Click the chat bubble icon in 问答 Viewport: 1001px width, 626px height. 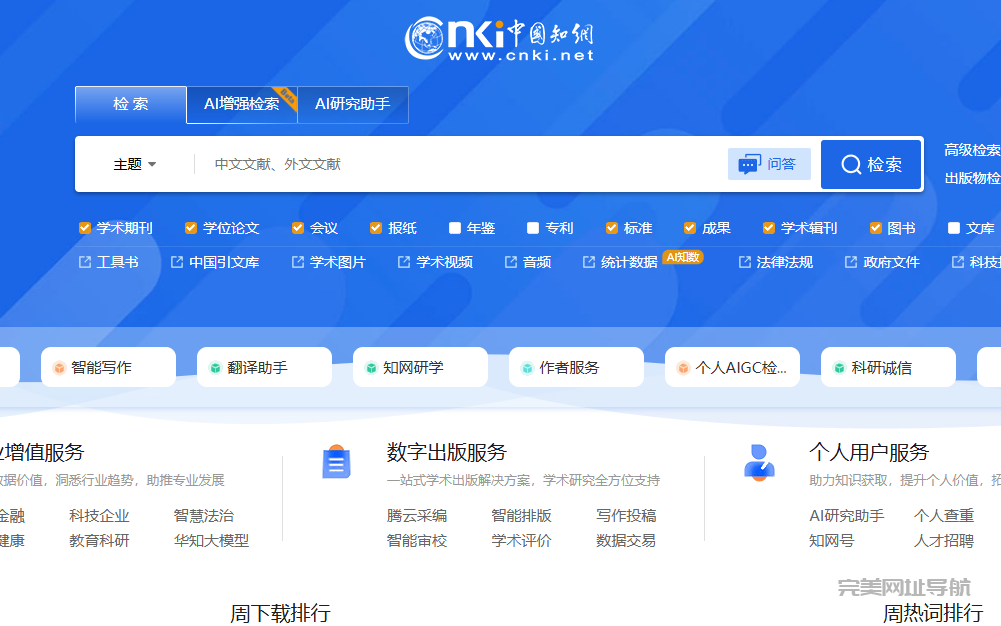[749, 164]
